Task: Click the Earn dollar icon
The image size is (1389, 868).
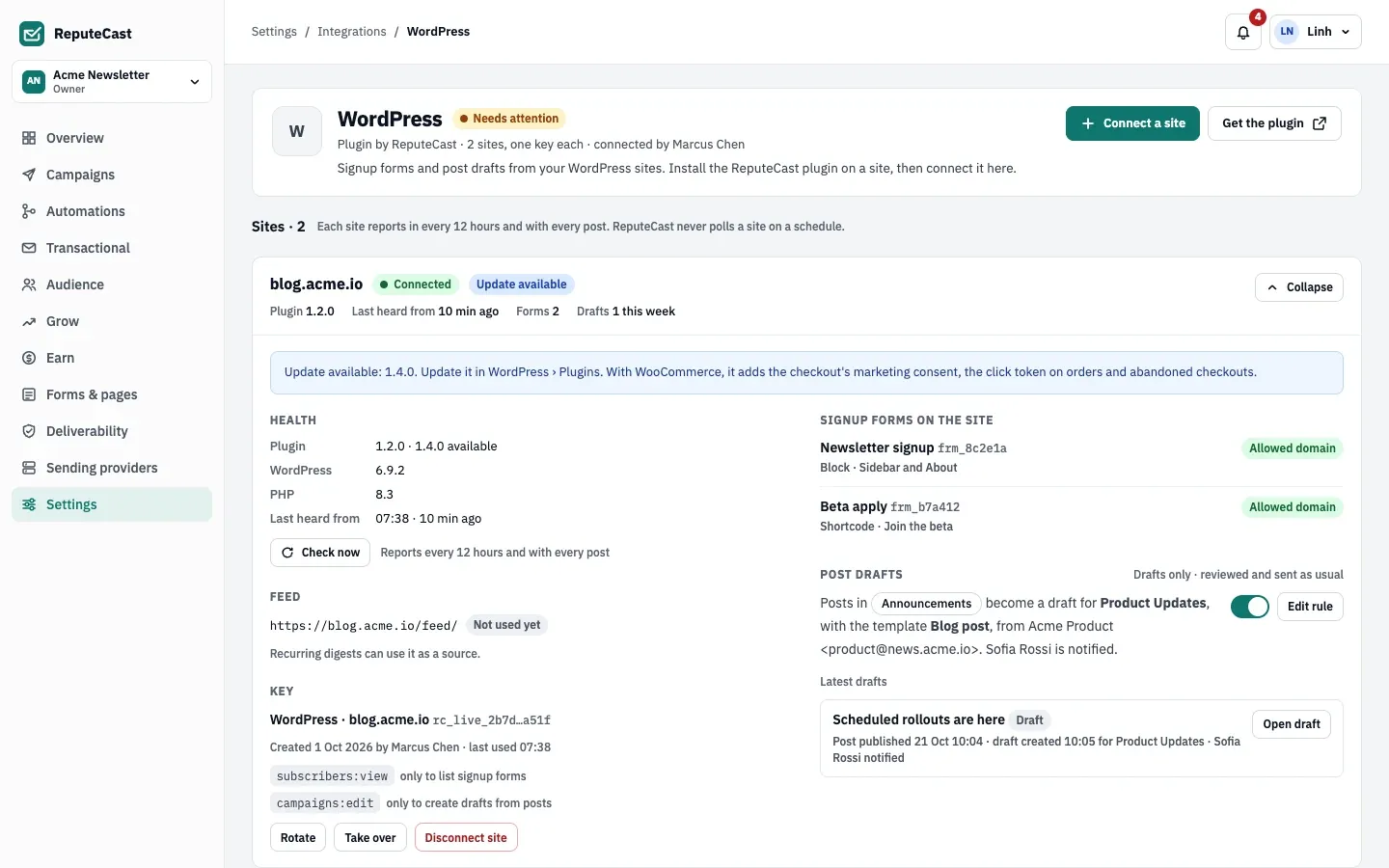Action: coord(29,358)
